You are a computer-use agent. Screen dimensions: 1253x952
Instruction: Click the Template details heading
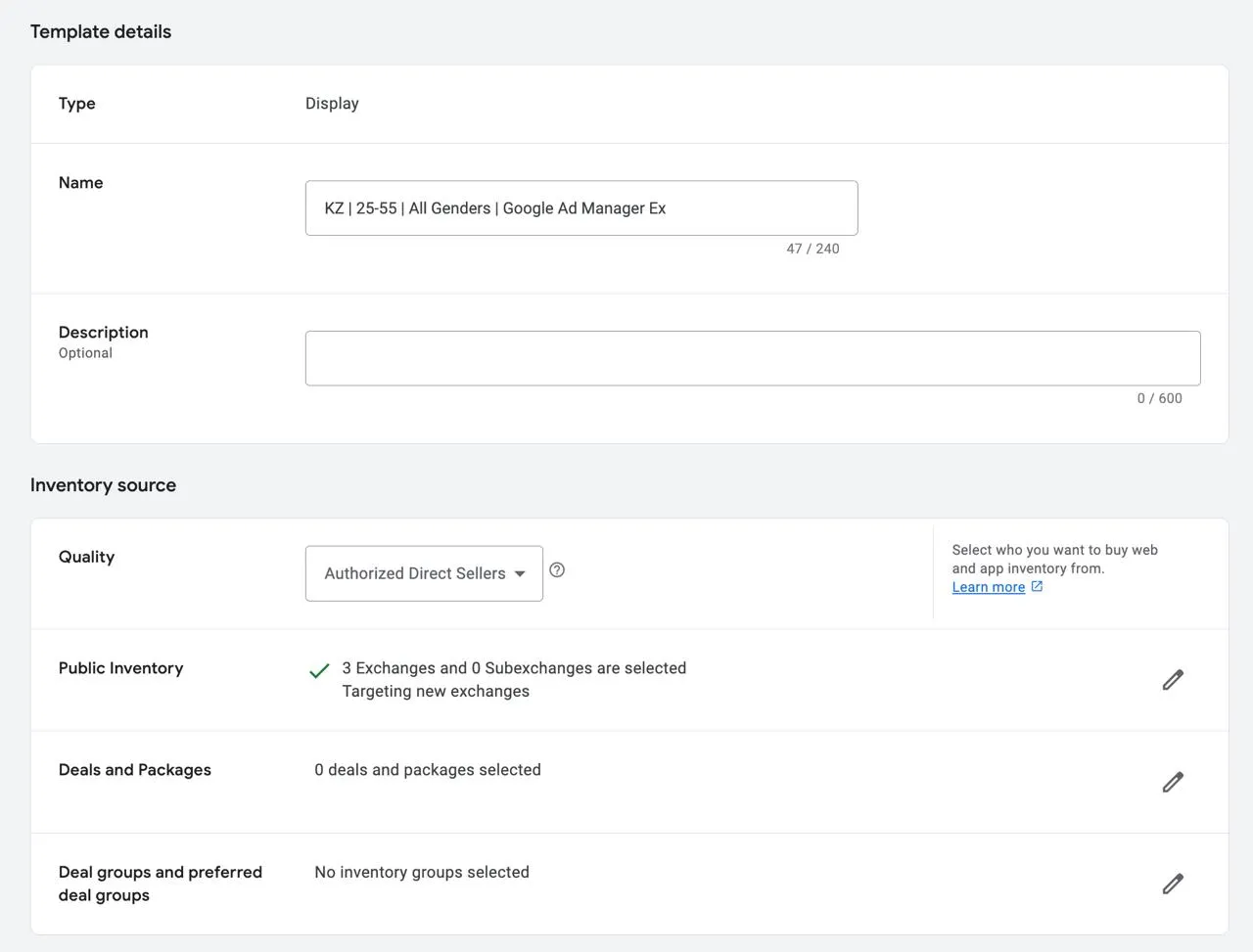[101, 31]
